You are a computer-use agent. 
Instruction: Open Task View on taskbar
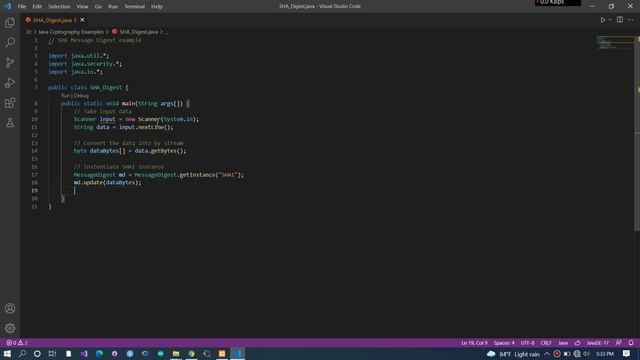(52, 353)
